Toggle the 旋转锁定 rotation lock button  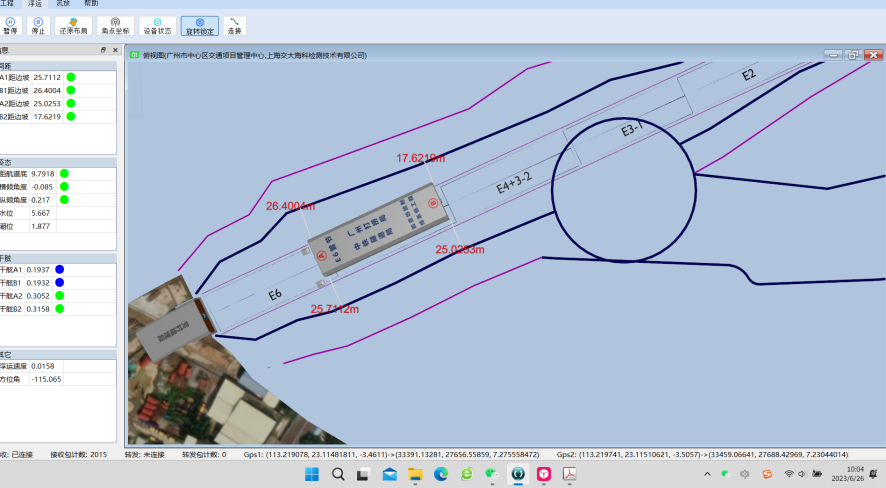click(200, 26)
